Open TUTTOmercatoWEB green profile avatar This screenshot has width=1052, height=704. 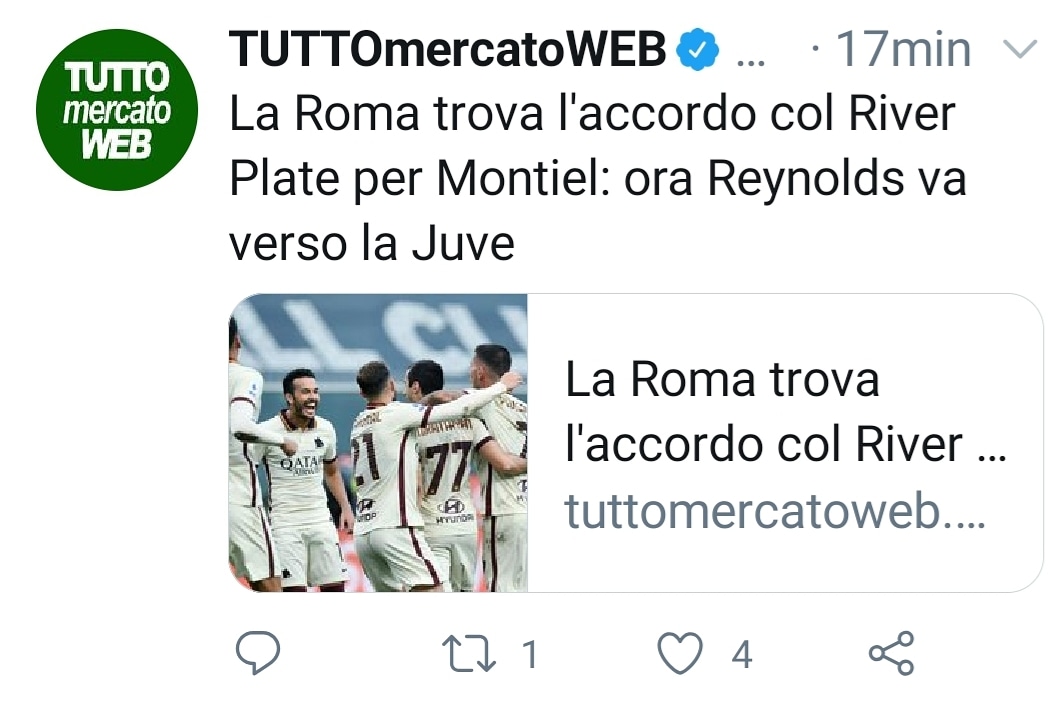pos(117,109)
